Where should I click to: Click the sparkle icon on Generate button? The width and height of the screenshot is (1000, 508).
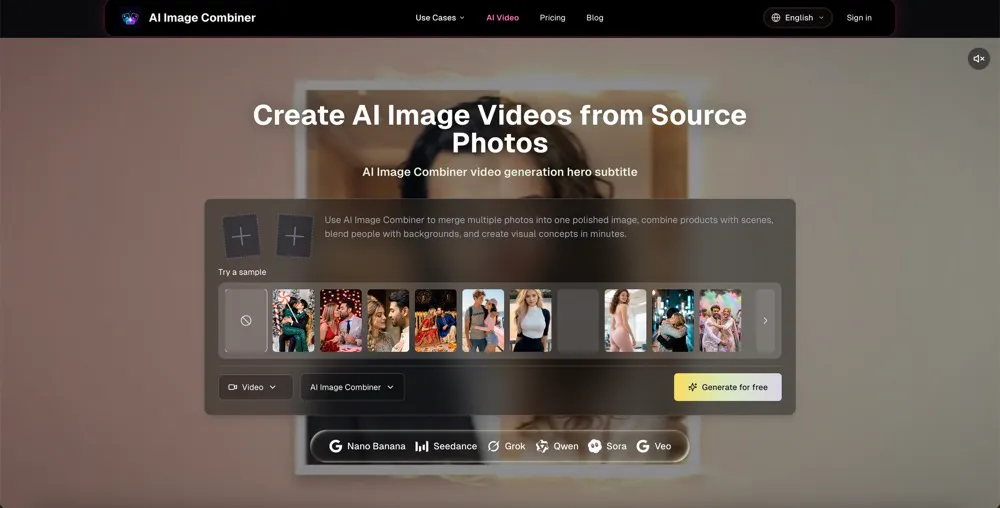point(693,387)
